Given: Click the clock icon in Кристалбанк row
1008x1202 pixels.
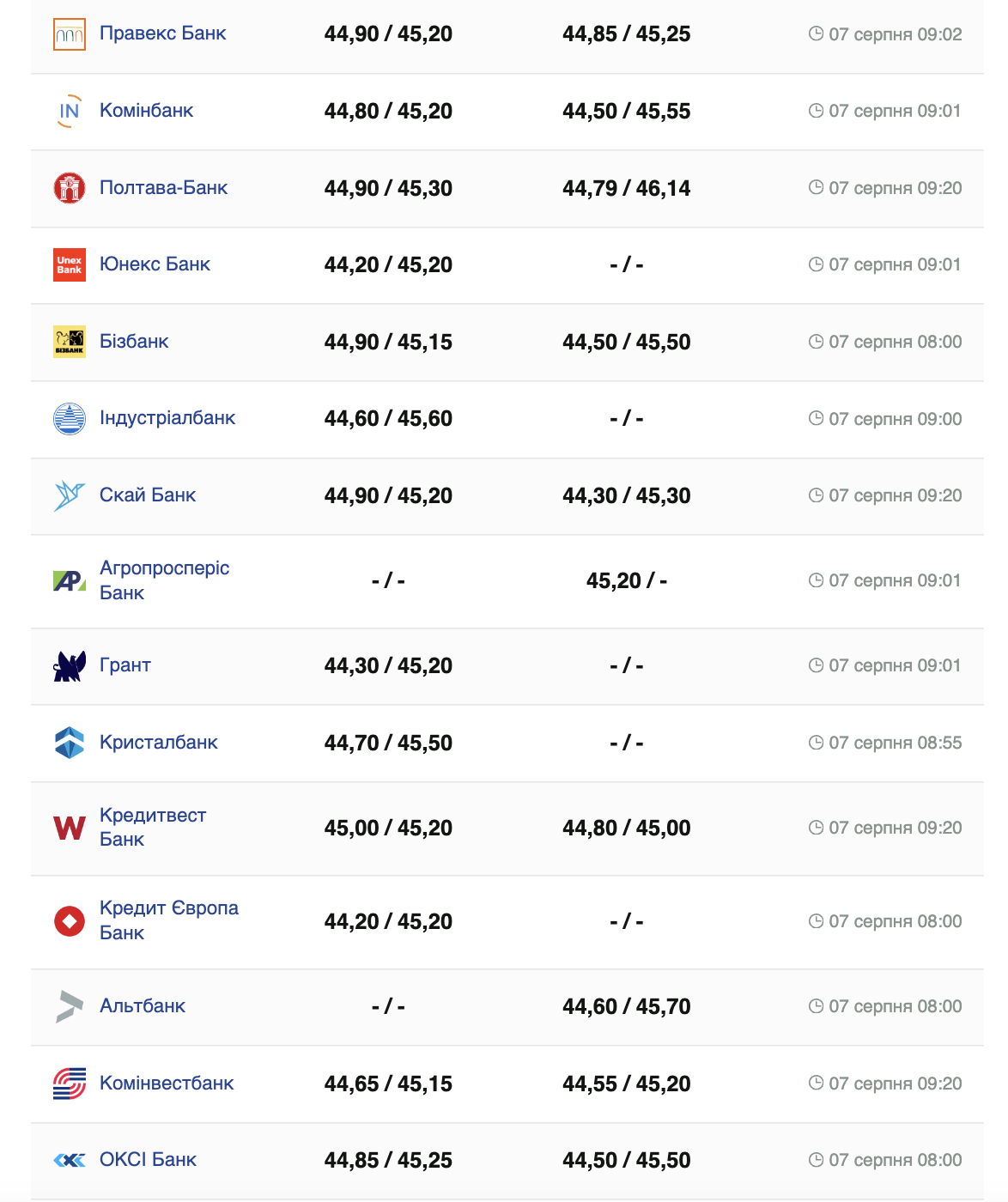Looking at the screenshot, I should (x=816, y=743).
